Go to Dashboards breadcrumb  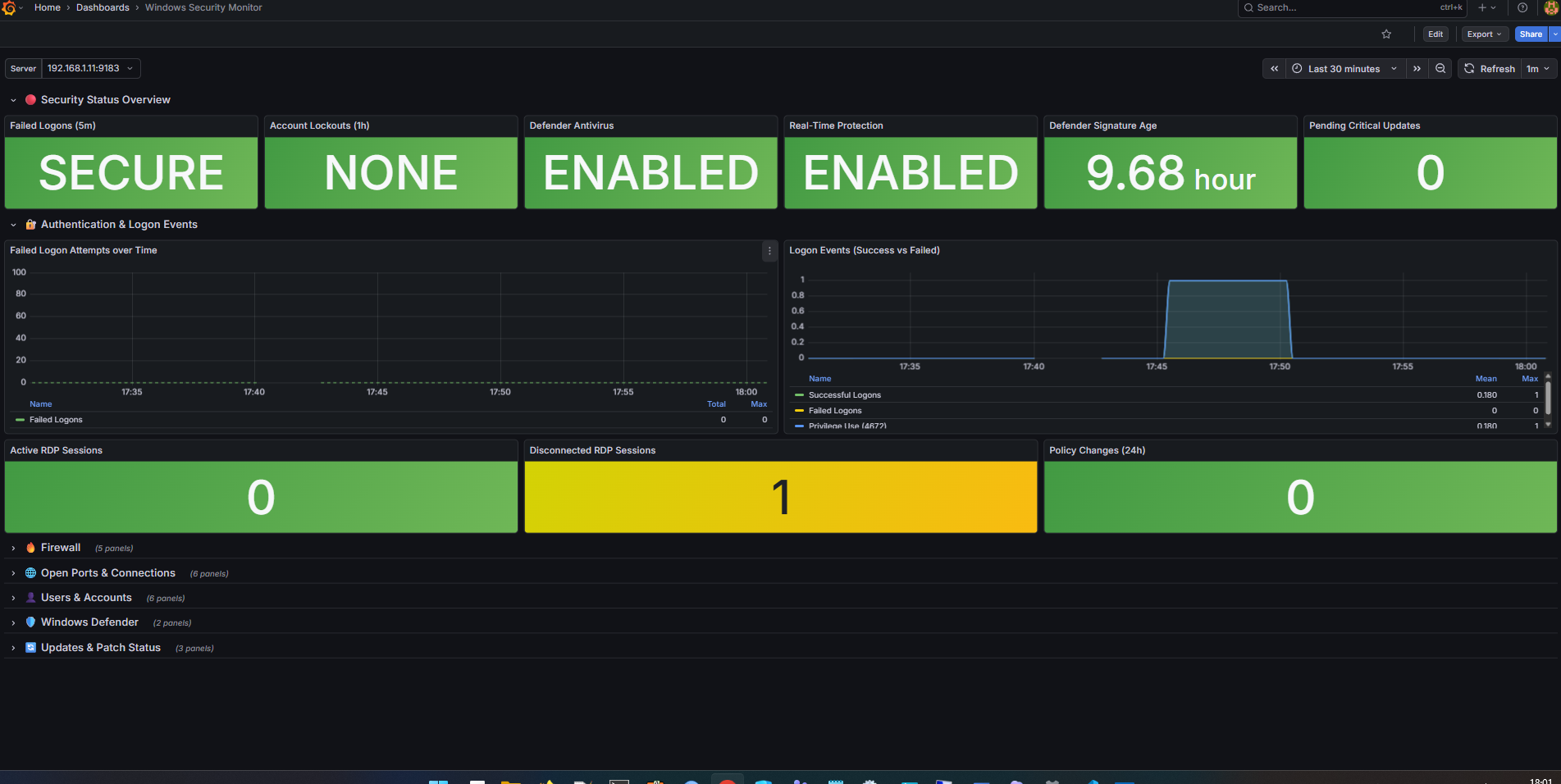[103, 7]
